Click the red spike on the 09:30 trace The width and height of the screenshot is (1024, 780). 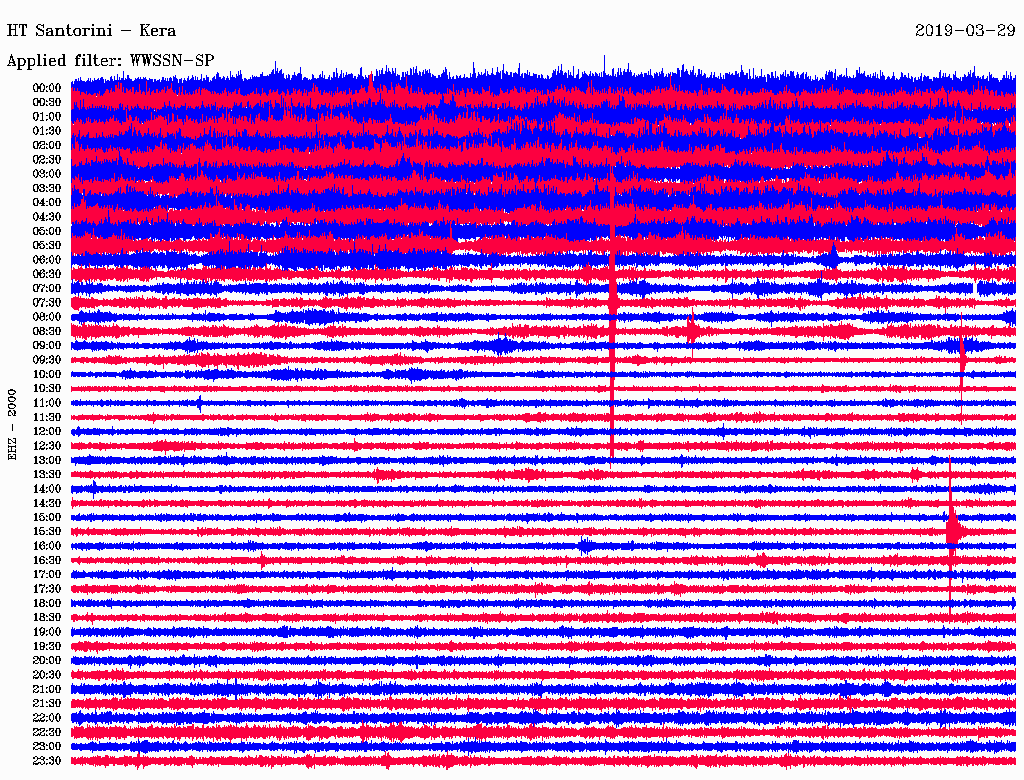point(962,356)
